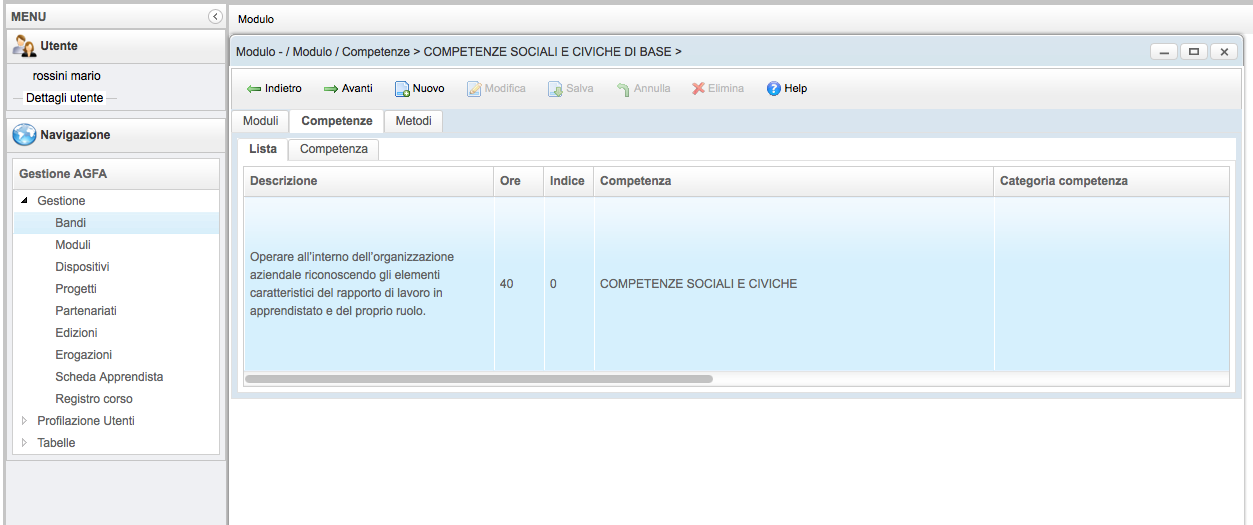Click the green Indietro back arrow icon

[x=254, y=89]
